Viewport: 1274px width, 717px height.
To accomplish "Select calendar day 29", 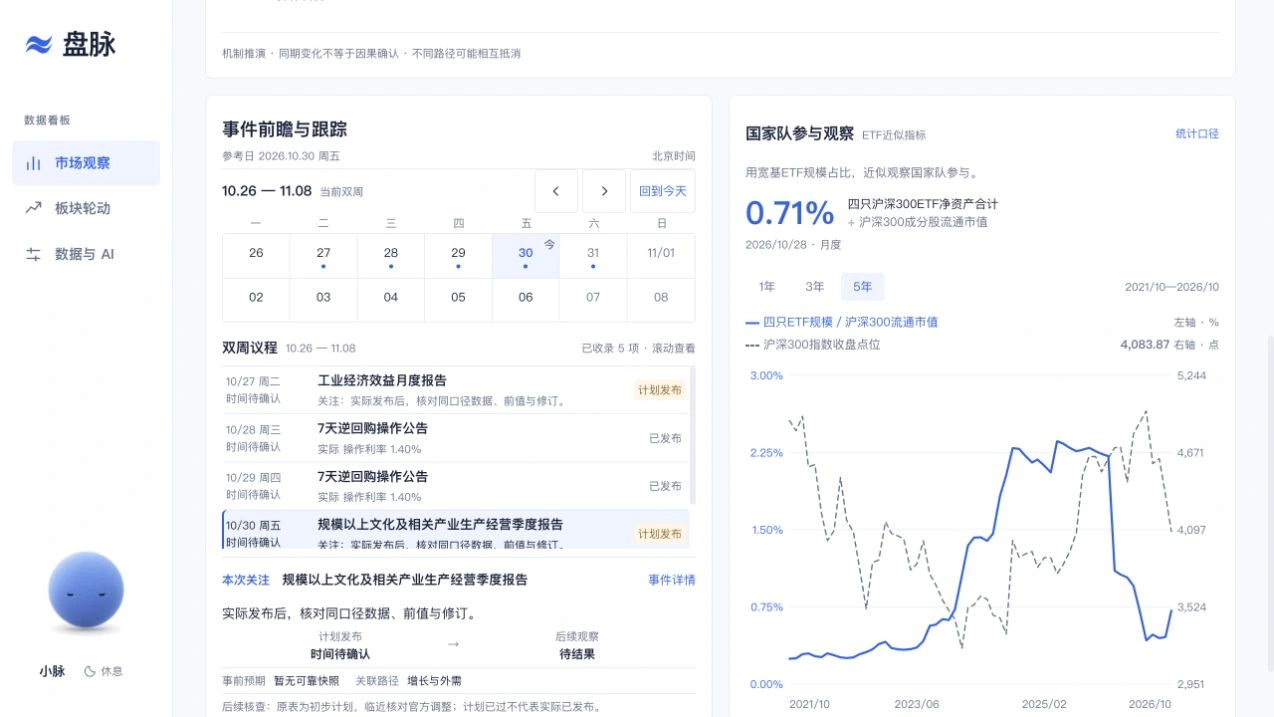I will (458, 256).
